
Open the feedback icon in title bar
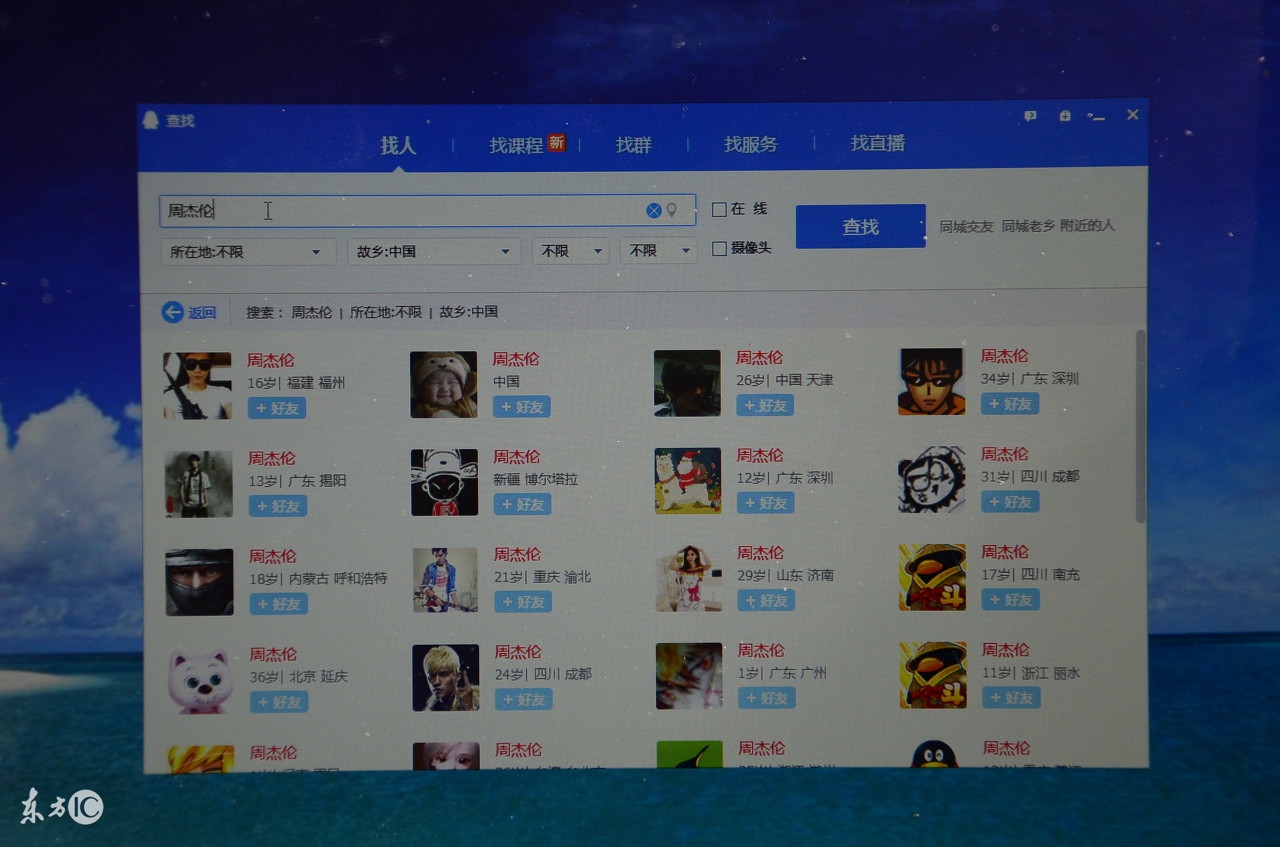point(1030,116)
